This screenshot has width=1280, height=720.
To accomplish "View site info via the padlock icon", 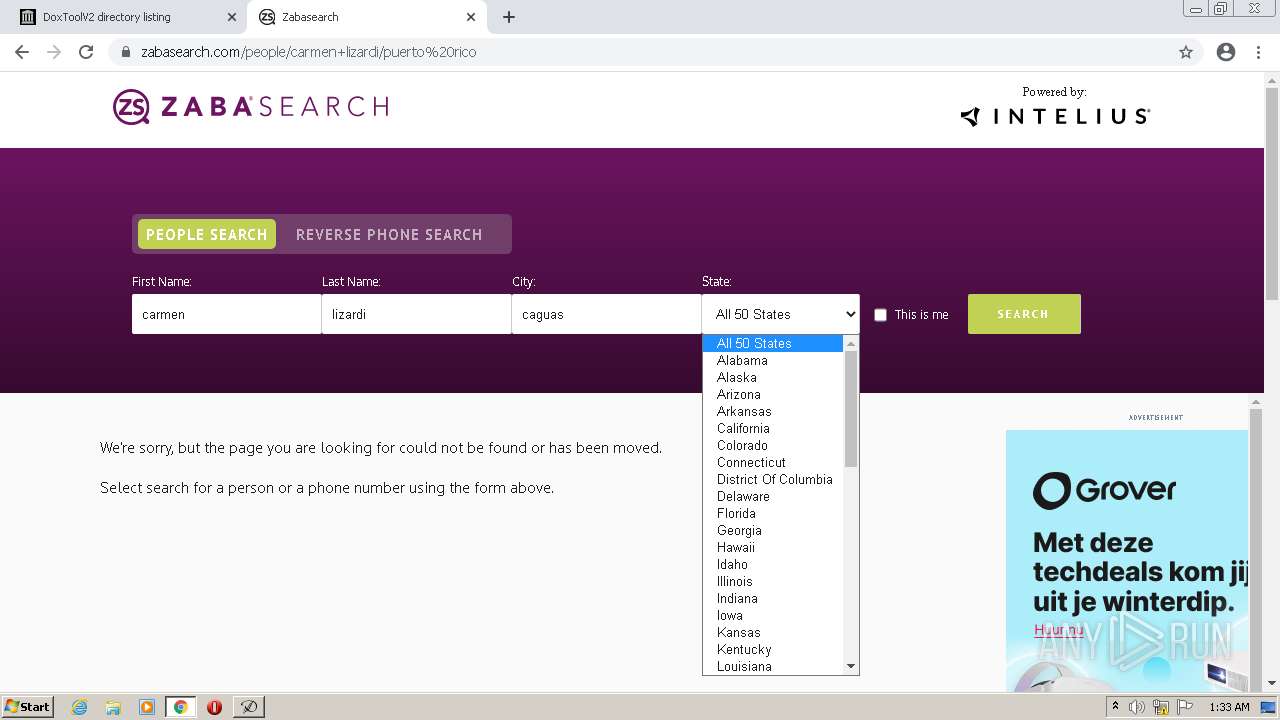I will pyautogui.click(x=126, y=52).
